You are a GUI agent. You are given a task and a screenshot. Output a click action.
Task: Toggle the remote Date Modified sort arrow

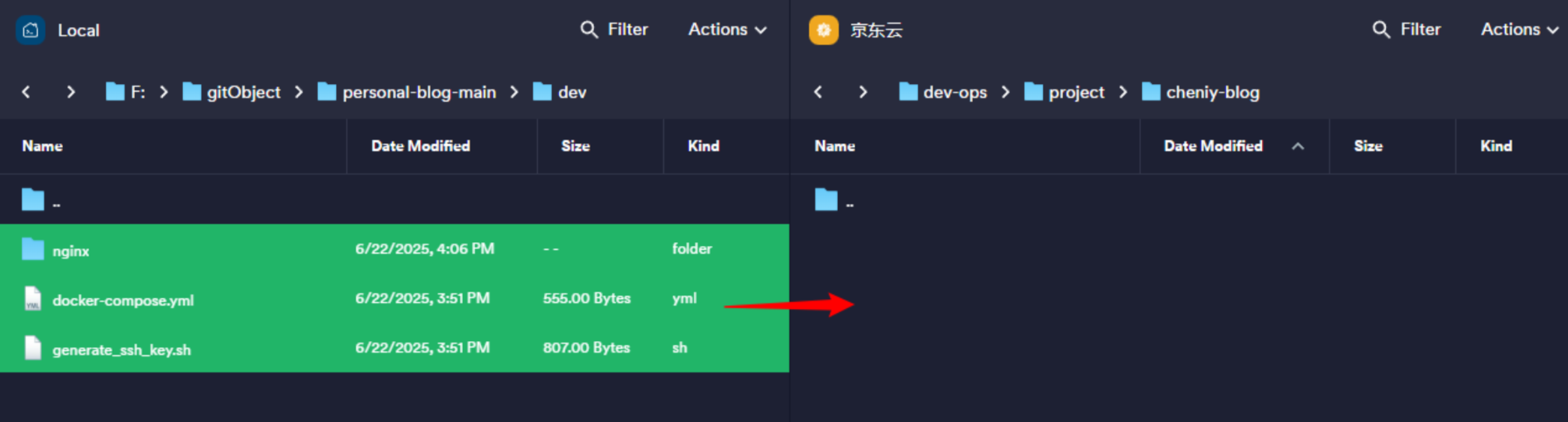pyautogui.click(x=1297, y=146)
